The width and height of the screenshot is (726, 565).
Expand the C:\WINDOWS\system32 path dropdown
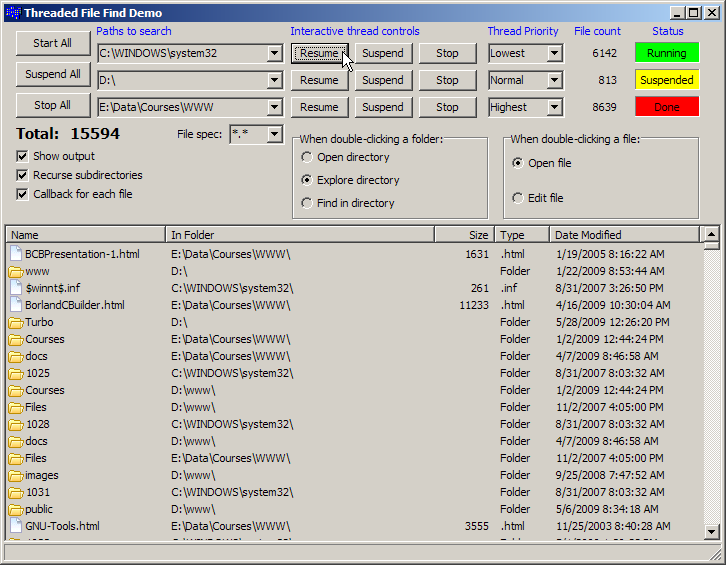pos(275,53)
